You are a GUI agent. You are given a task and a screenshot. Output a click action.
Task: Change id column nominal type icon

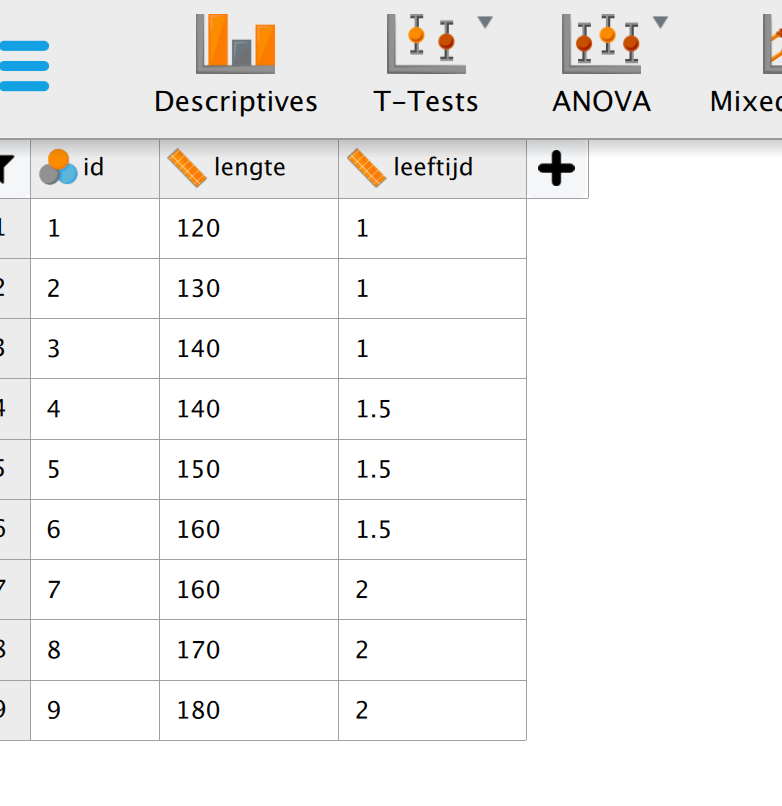coord(58,167)
